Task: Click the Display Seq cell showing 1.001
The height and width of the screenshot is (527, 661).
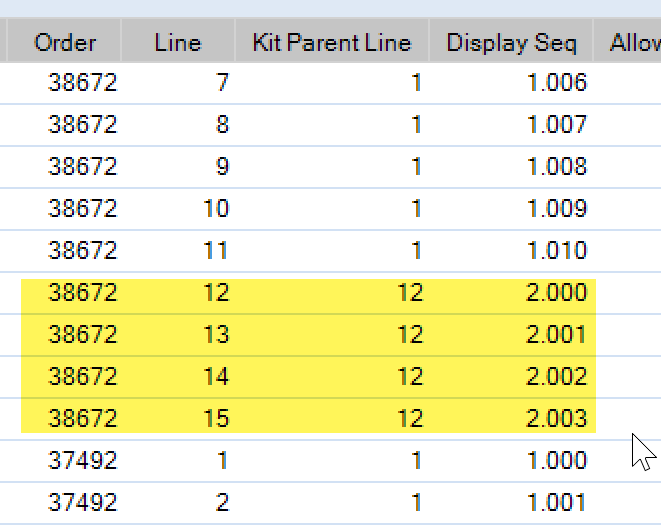Action: coord(557,502)
